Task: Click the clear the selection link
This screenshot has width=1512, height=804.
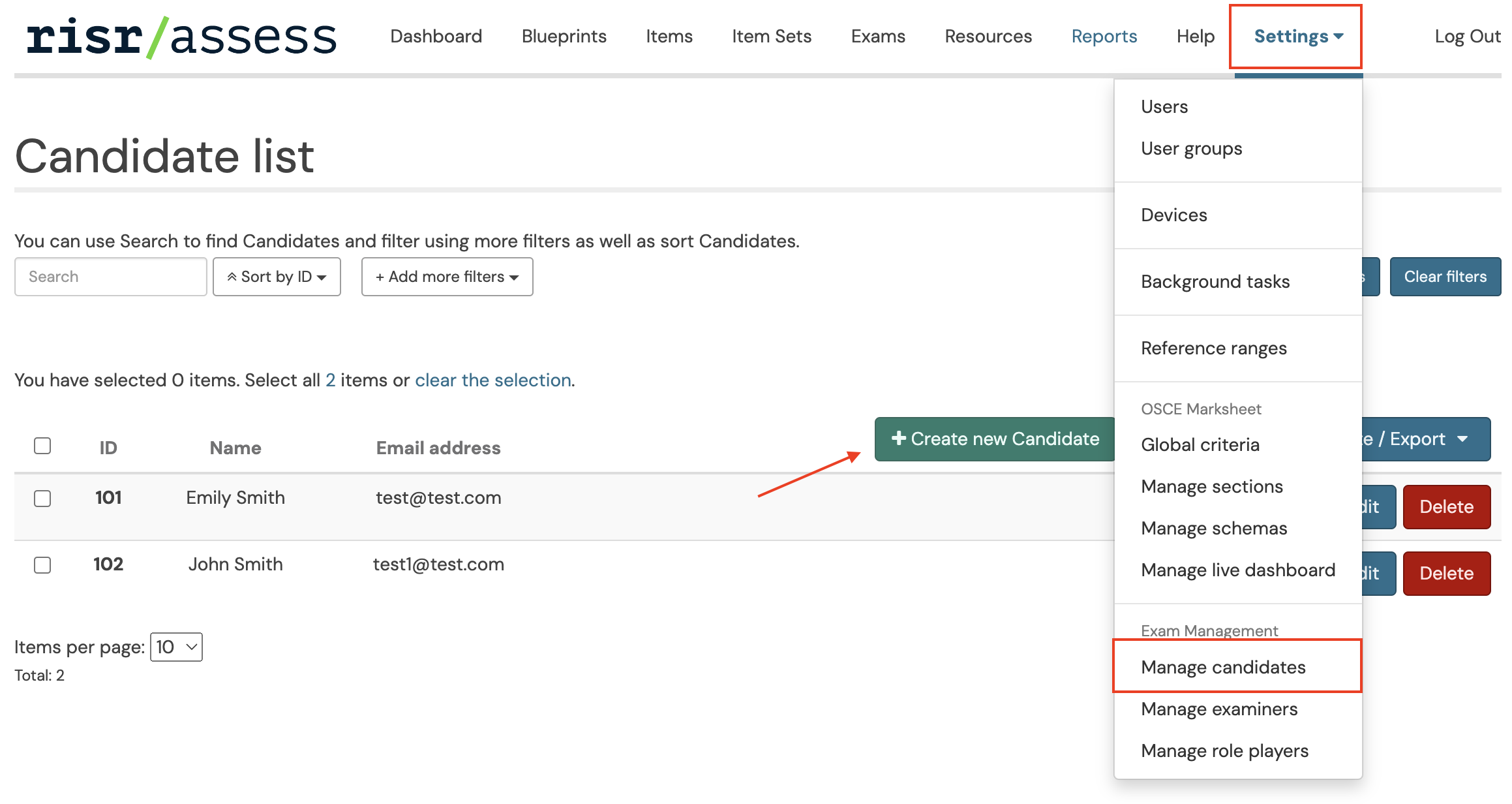Action: [x=493, y=380]
